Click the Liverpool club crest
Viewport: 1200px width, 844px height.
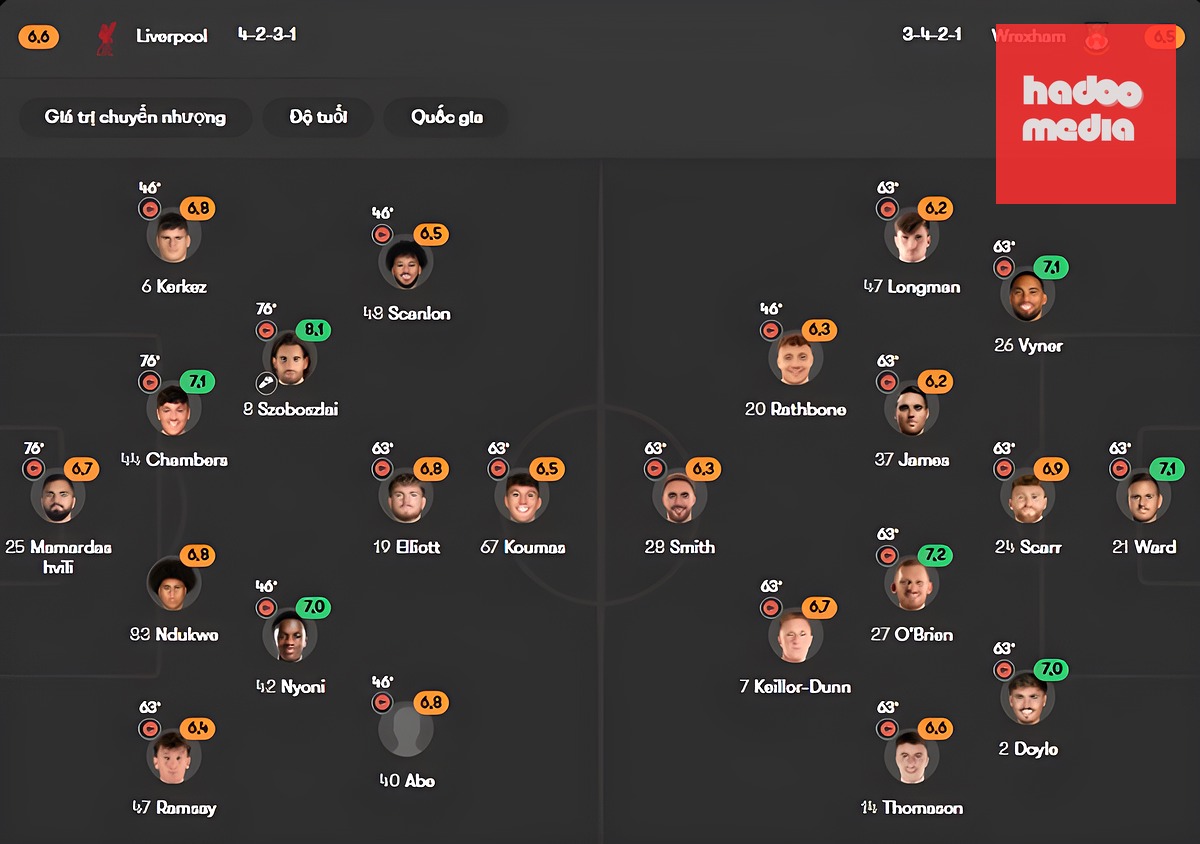pyautogui.click(x=106, y=38)
